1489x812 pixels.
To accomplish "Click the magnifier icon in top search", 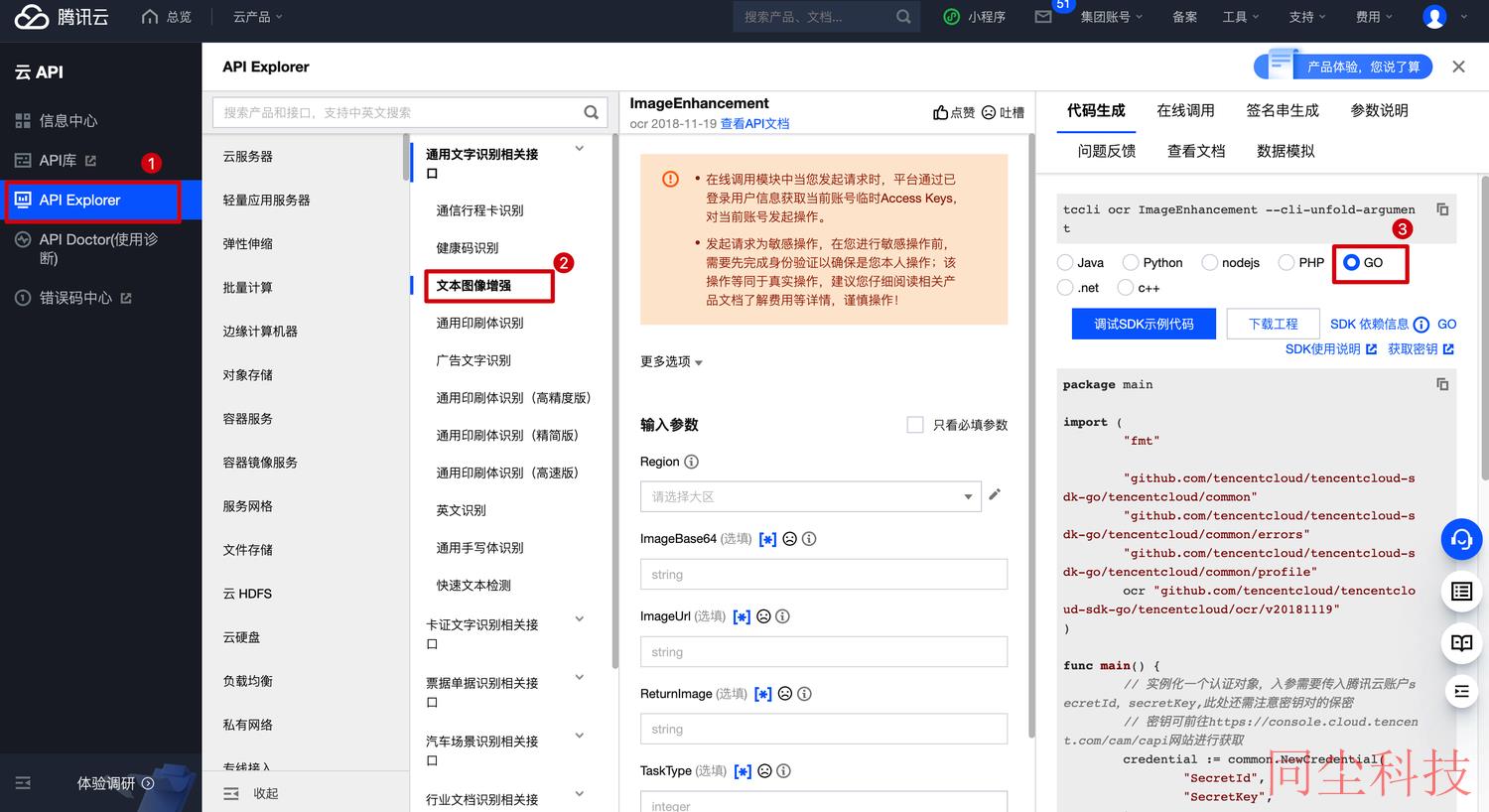I will (903, 17).
